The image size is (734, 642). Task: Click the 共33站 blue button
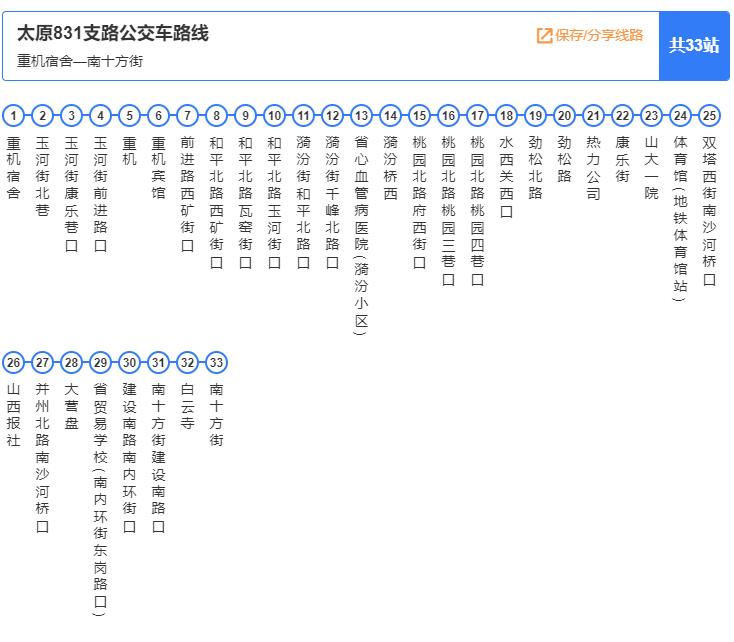(694, 45)
